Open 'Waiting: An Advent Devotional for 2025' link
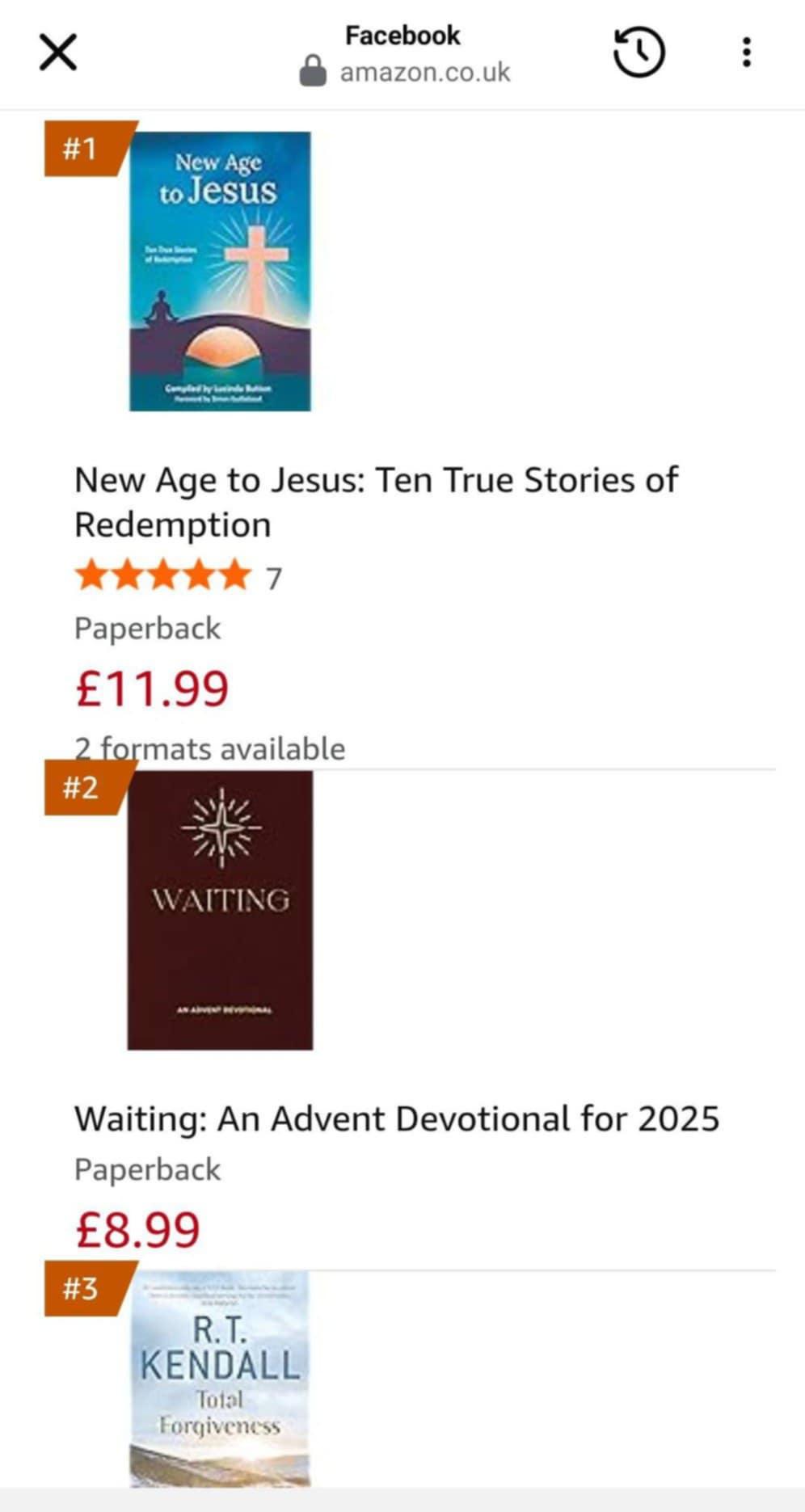The height and width of the screenshot is (1512, 805). 396,1119
